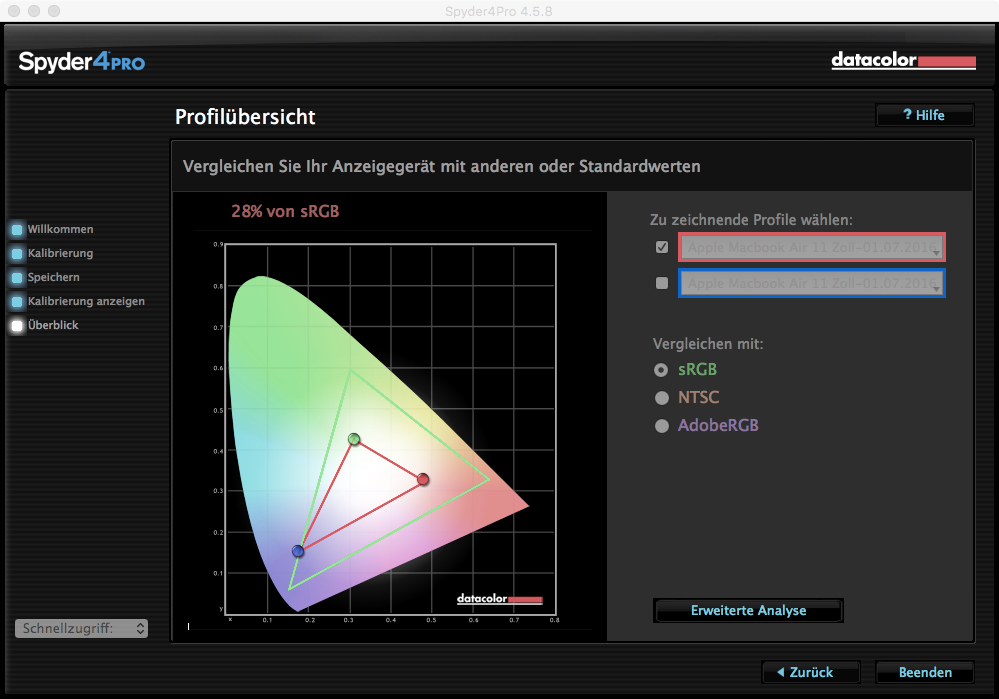The image size is (999, 699).
Task: Open the Hilfe help button
Action: [x=924, y=115]
